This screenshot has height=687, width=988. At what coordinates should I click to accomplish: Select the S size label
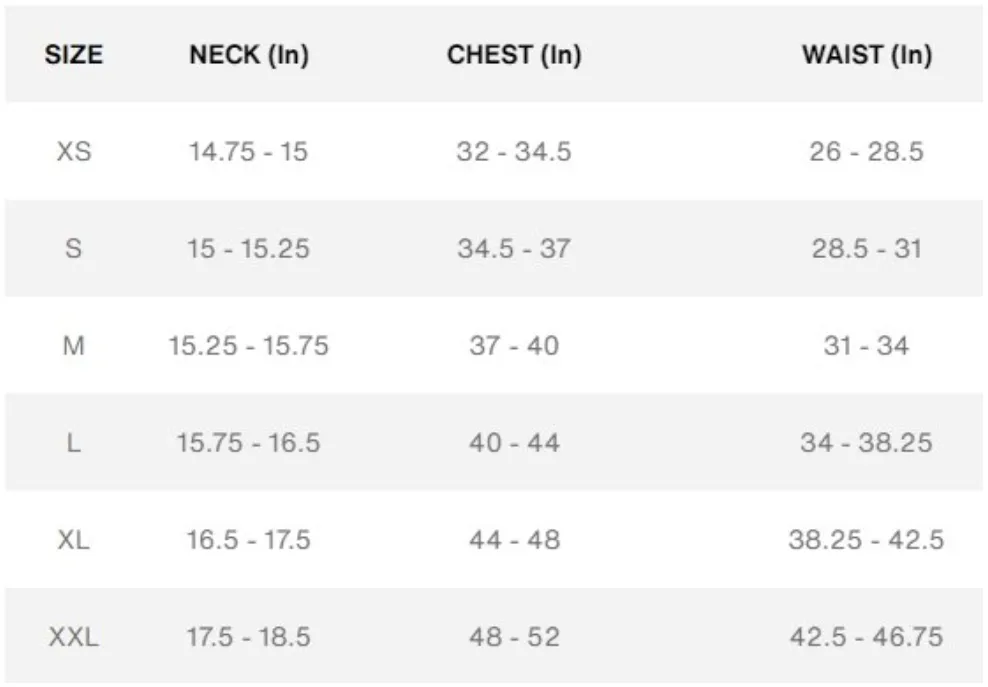point(74,248)
